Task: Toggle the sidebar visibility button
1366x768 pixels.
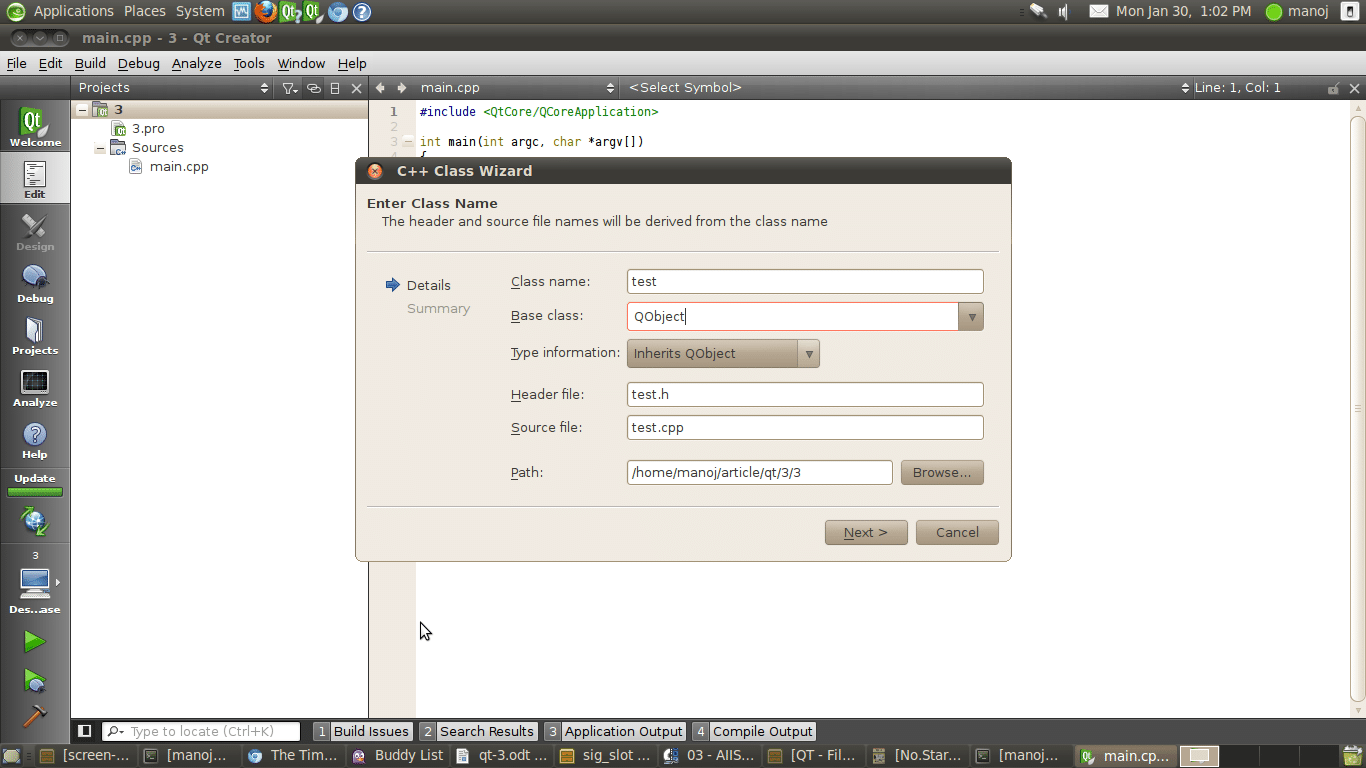Action: tap(85, 731)
